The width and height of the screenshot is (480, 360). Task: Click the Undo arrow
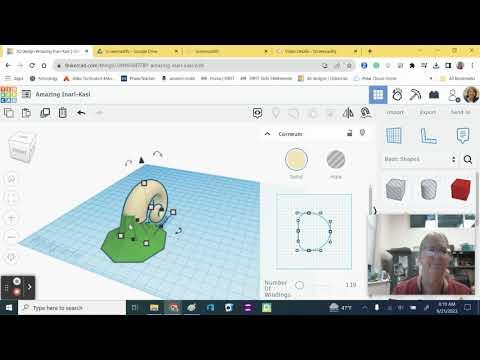[81, 113]
